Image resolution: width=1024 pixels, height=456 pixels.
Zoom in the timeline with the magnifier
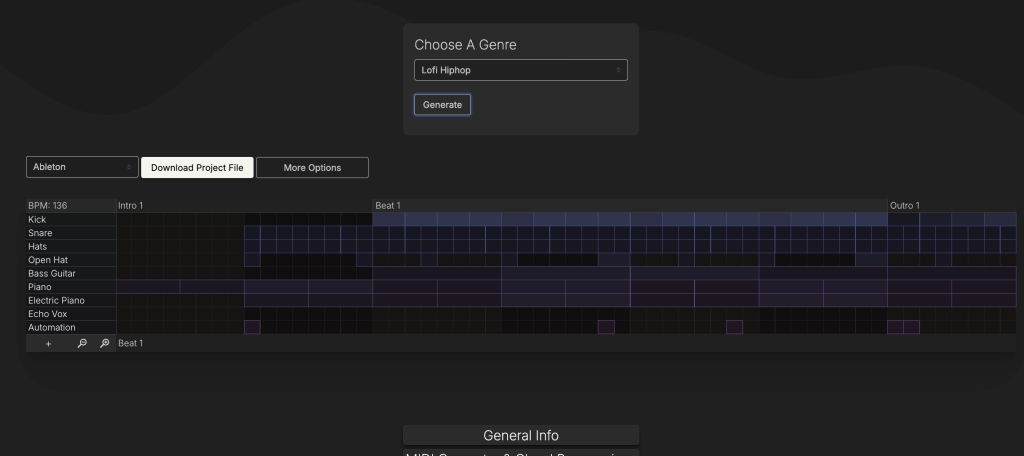click(x=104, y=344)
